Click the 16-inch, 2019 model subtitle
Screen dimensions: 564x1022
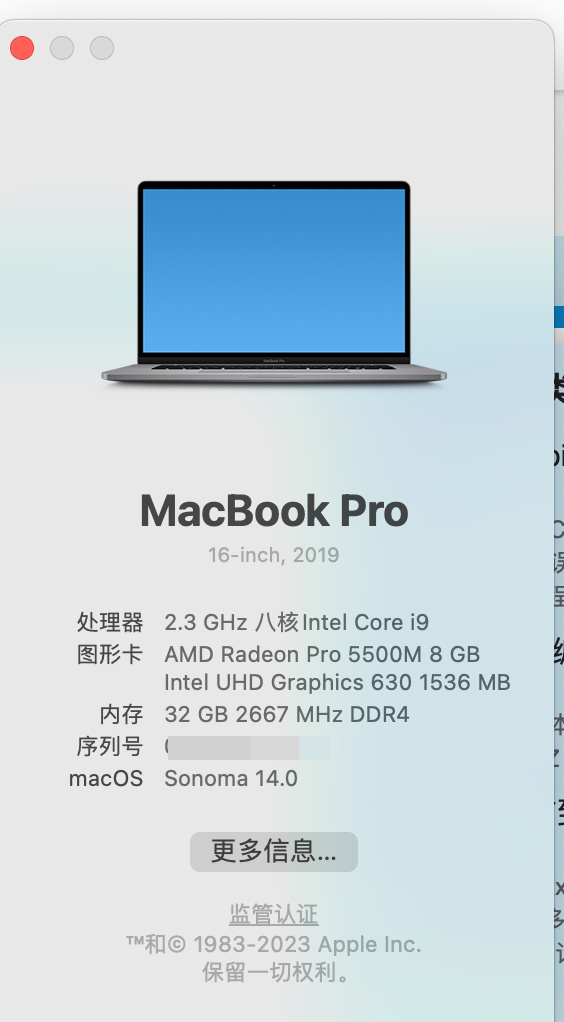click(x=274, y=555)
